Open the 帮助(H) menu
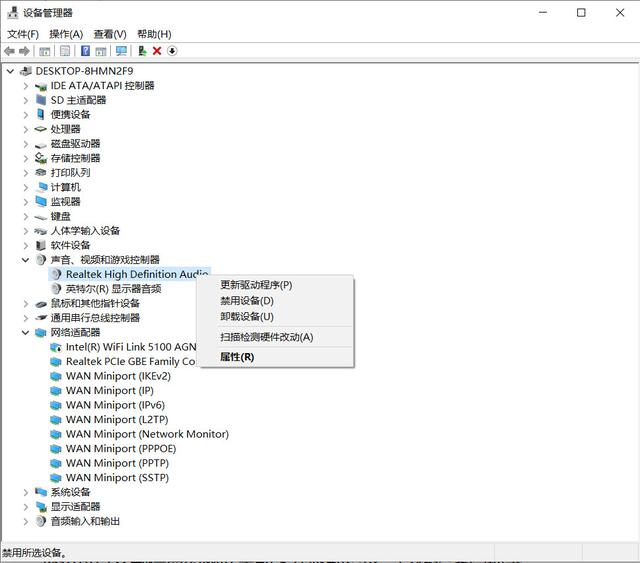 coord(154,34)
